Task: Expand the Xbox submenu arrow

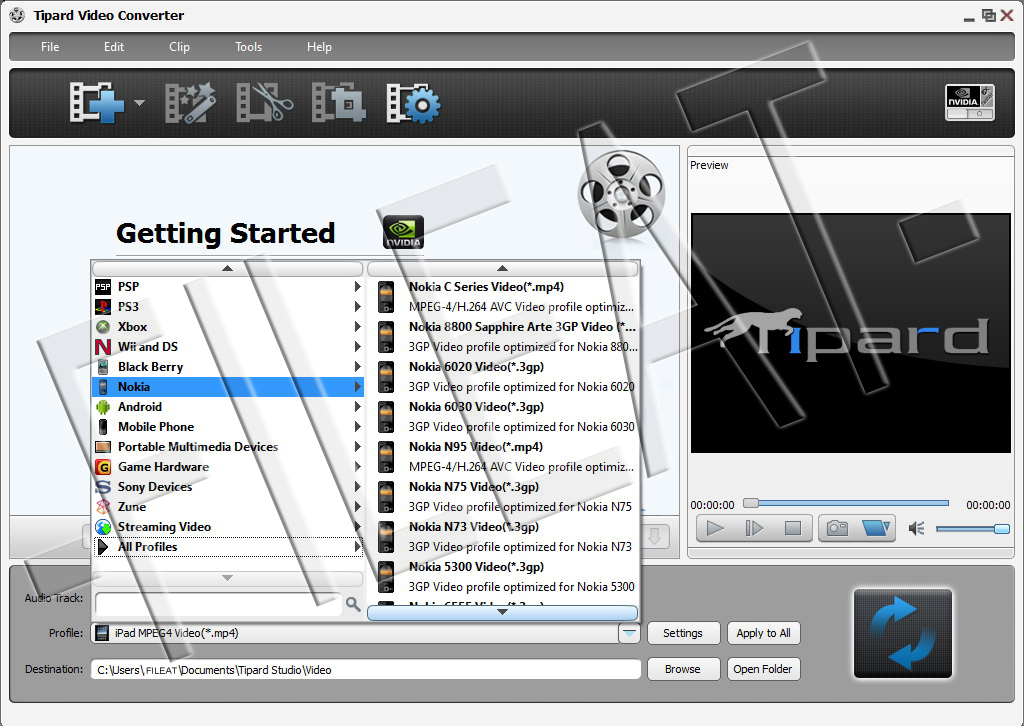Action: [x=357, y=327]
